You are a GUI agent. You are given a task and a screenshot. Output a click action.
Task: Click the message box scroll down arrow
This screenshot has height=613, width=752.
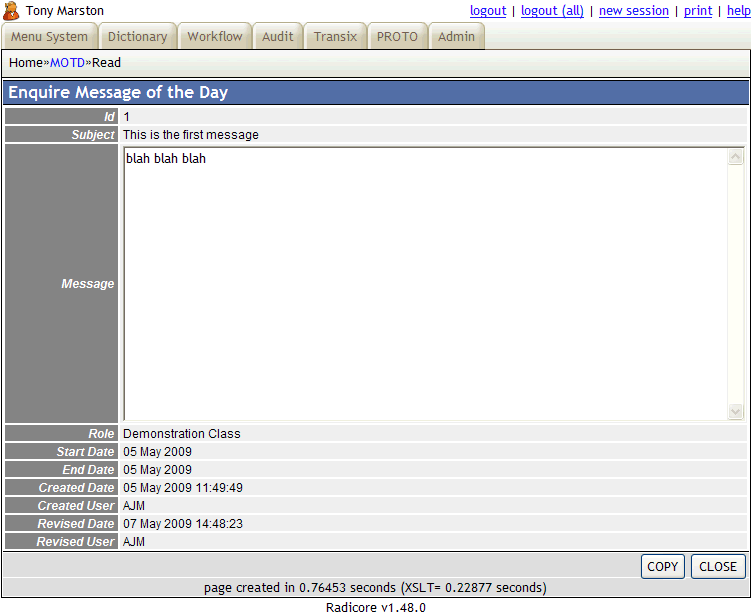736,411
